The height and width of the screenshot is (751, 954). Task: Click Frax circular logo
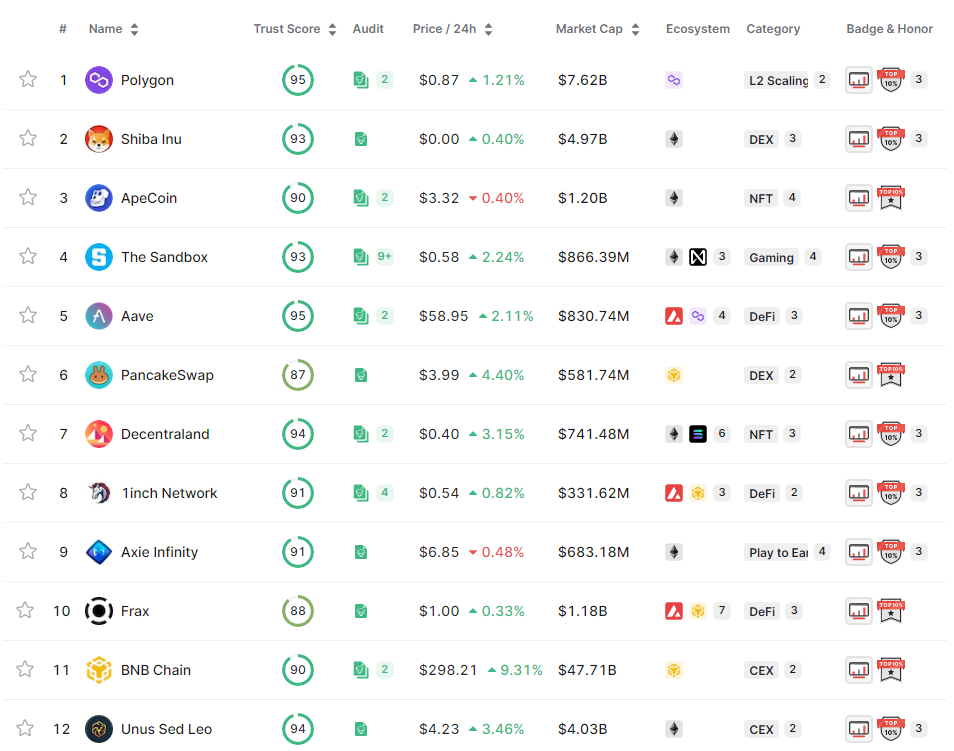coord(99,611)
